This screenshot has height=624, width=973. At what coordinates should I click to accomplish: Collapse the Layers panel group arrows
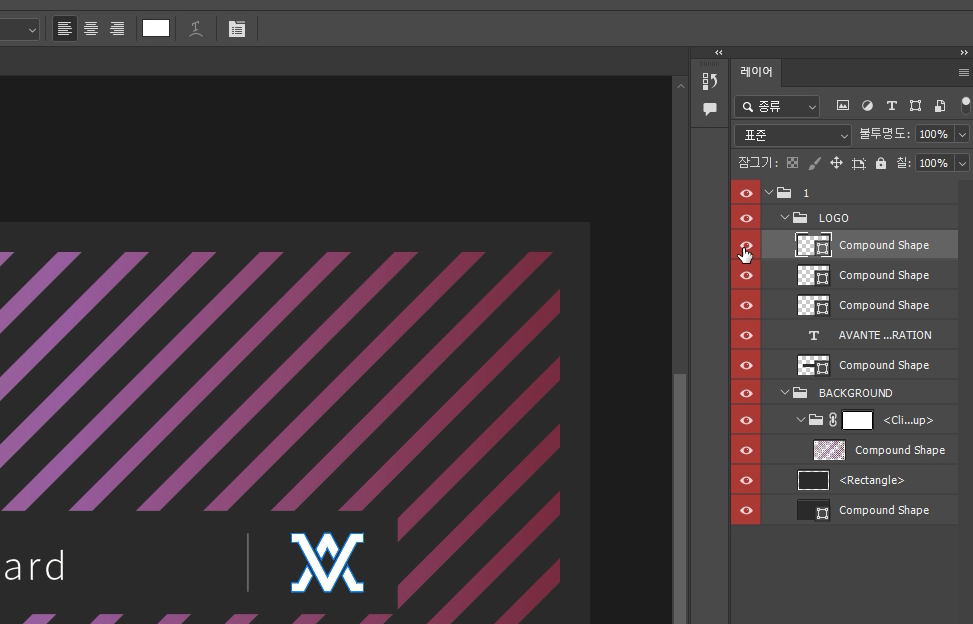tap(964, 53)
